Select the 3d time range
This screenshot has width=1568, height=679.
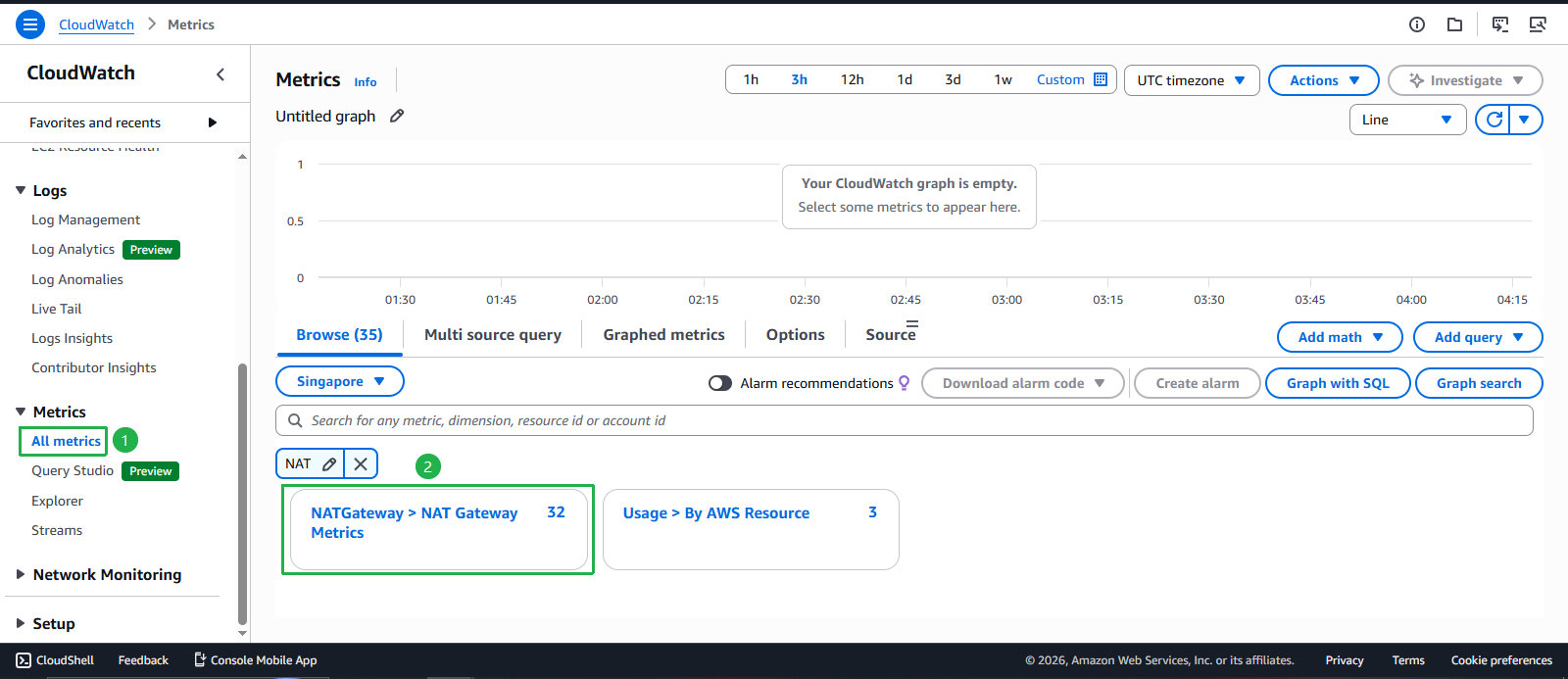[x=953, y=79]
